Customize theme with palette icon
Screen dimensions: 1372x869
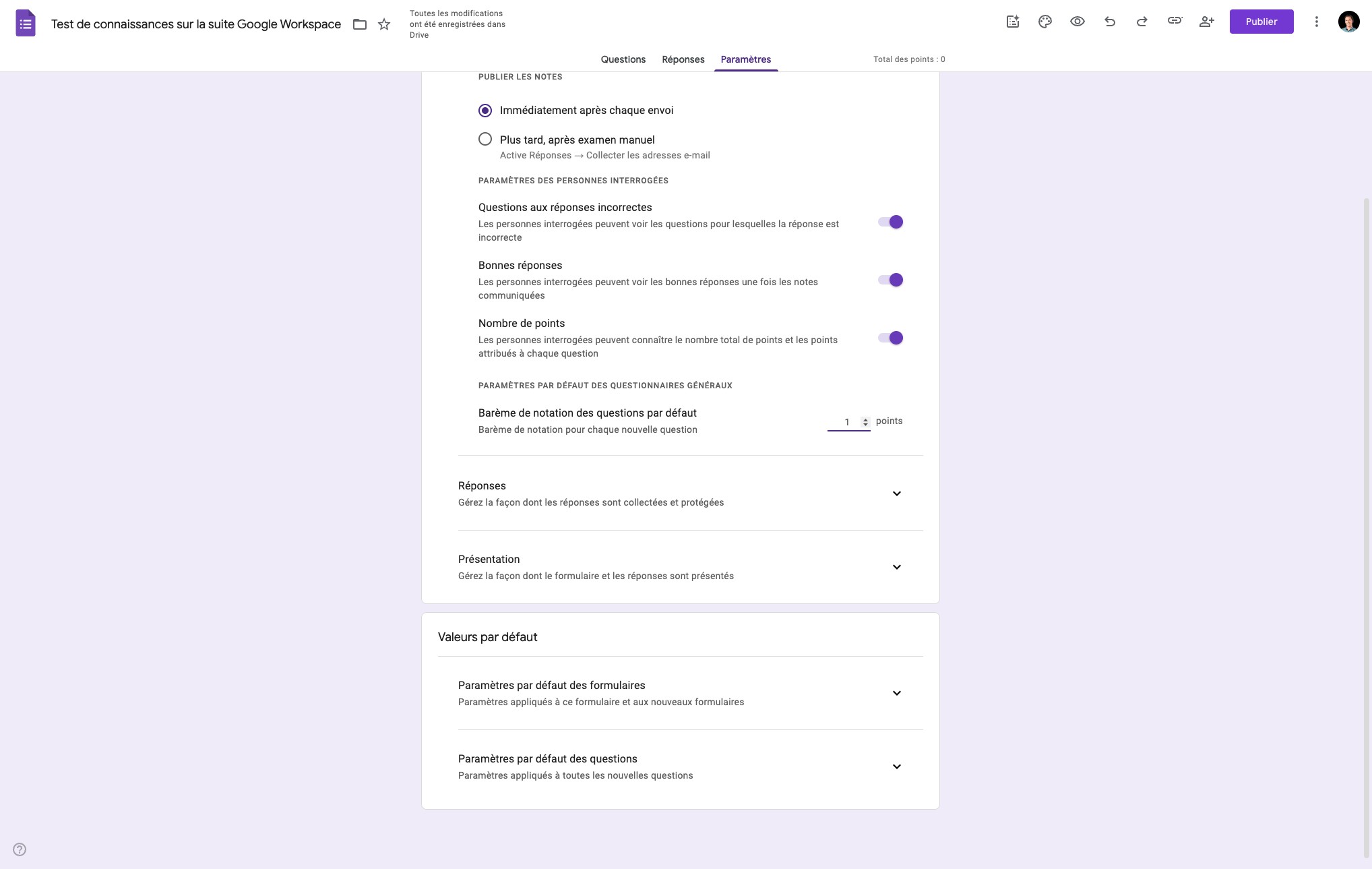pyautogui.click(x=1045, y=22)
